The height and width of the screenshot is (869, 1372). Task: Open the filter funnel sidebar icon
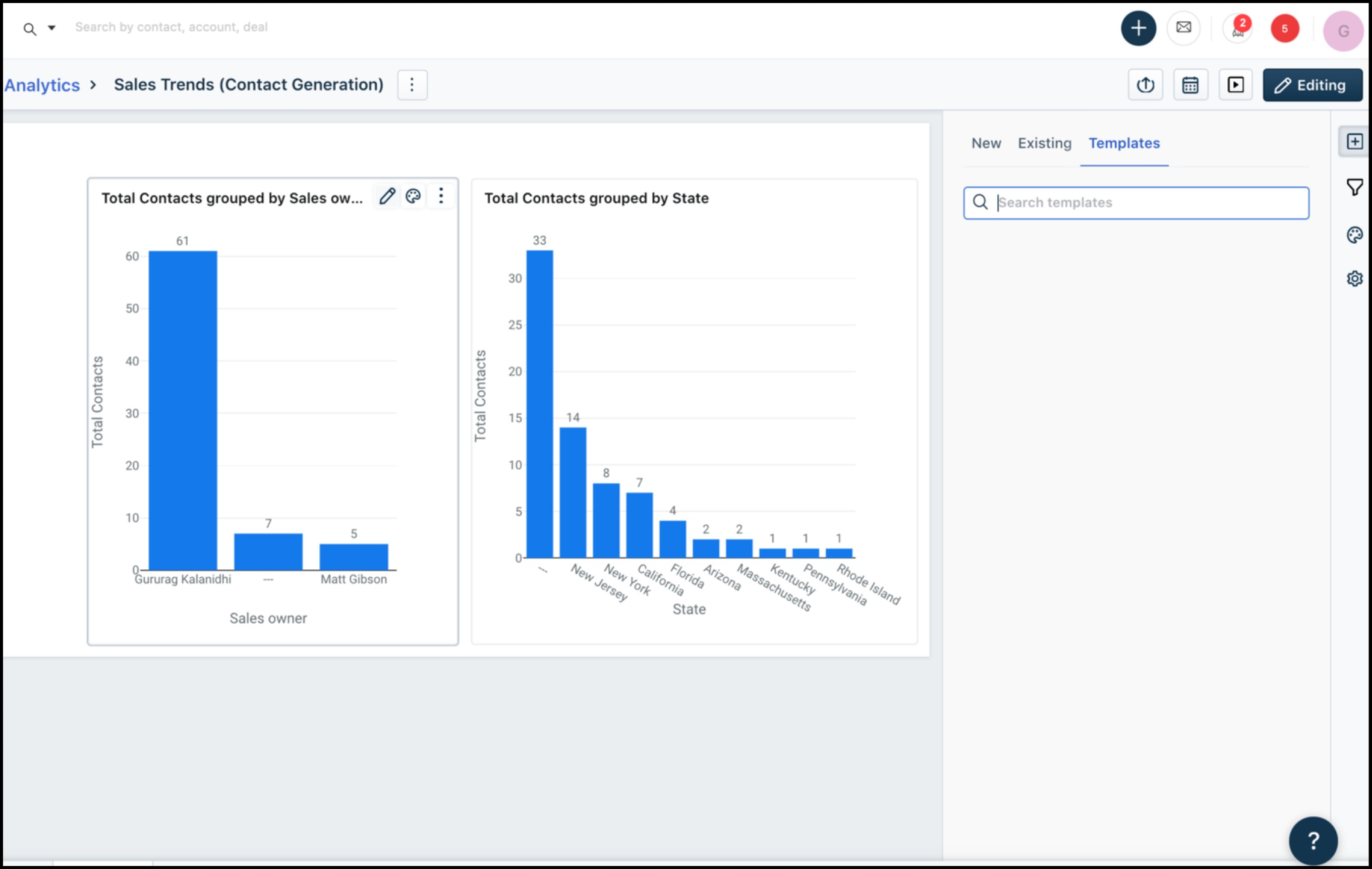tap(1354, 187)
